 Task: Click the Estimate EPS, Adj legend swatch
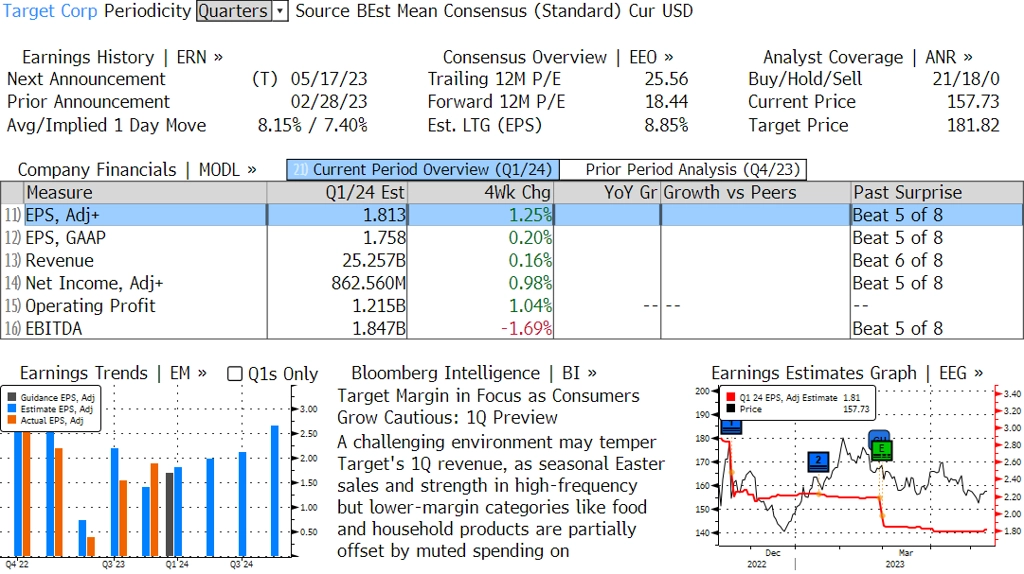click(x=12, y=409)
